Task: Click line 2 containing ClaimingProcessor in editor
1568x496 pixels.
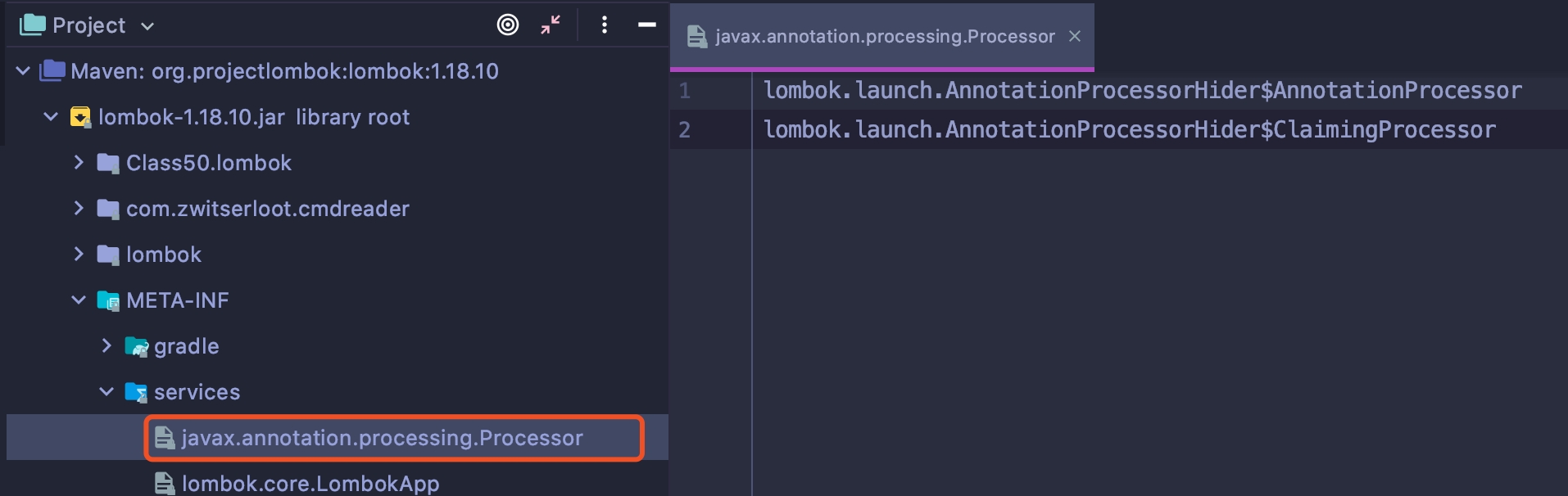Action: click(1129, 129)
